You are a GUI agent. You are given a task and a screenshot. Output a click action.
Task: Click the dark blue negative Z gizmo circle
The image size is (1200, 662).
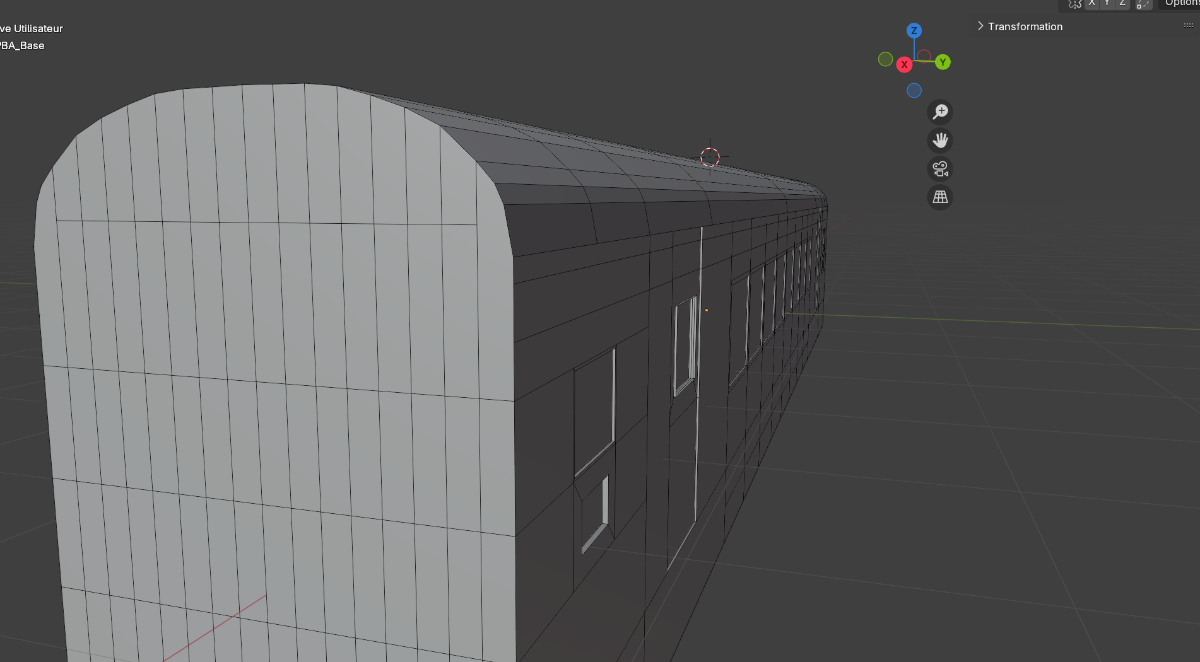coord(914,91)
